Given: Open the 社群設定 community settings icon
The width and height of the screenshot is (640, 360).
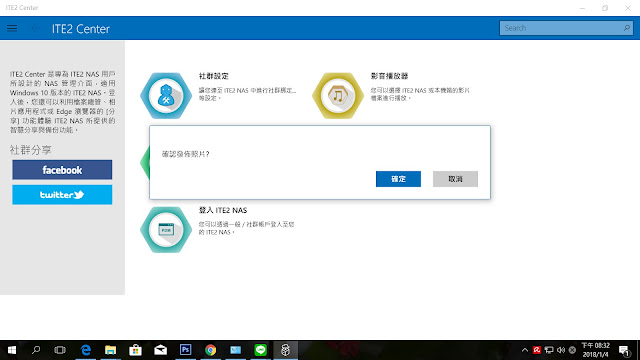Looking at the screenshot, I should [x=166, y=96].
